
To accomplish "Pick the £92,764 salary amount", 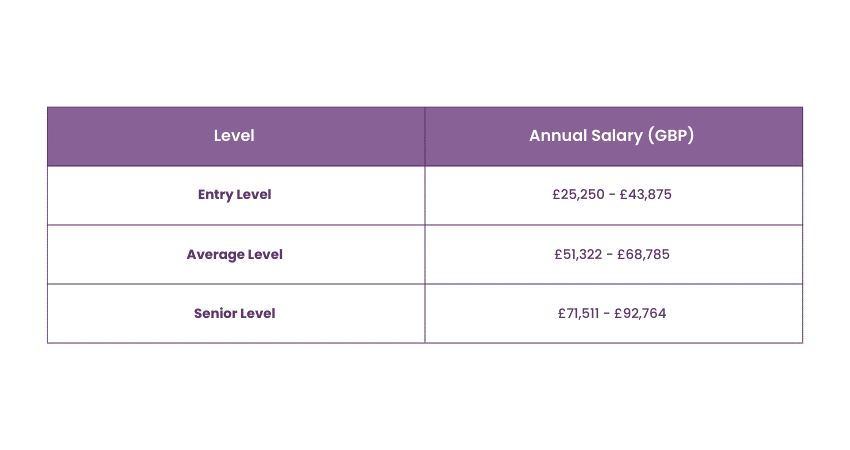I will click(642, 313).
